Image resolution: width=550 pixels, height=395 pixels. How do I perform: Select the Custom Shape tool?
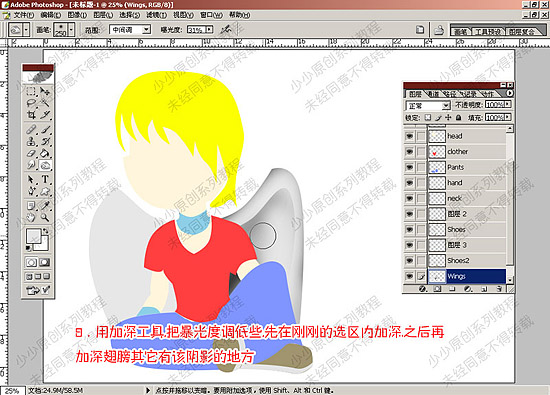[45, 191]
